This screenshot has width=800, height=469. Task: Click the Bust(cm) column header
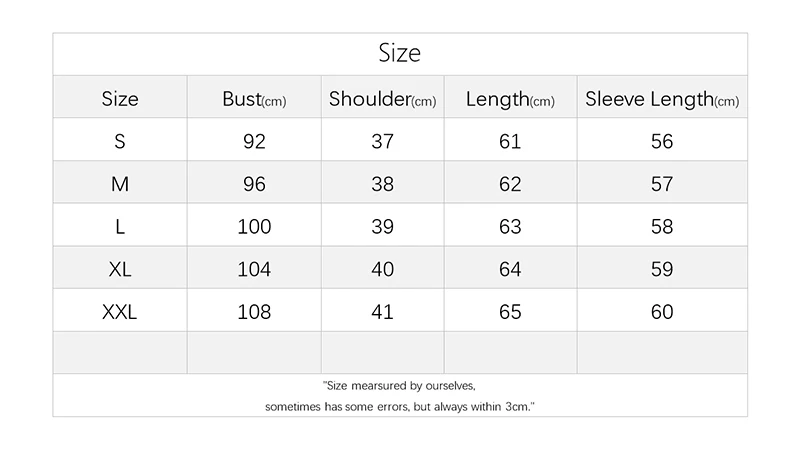[x=254, y=99]
